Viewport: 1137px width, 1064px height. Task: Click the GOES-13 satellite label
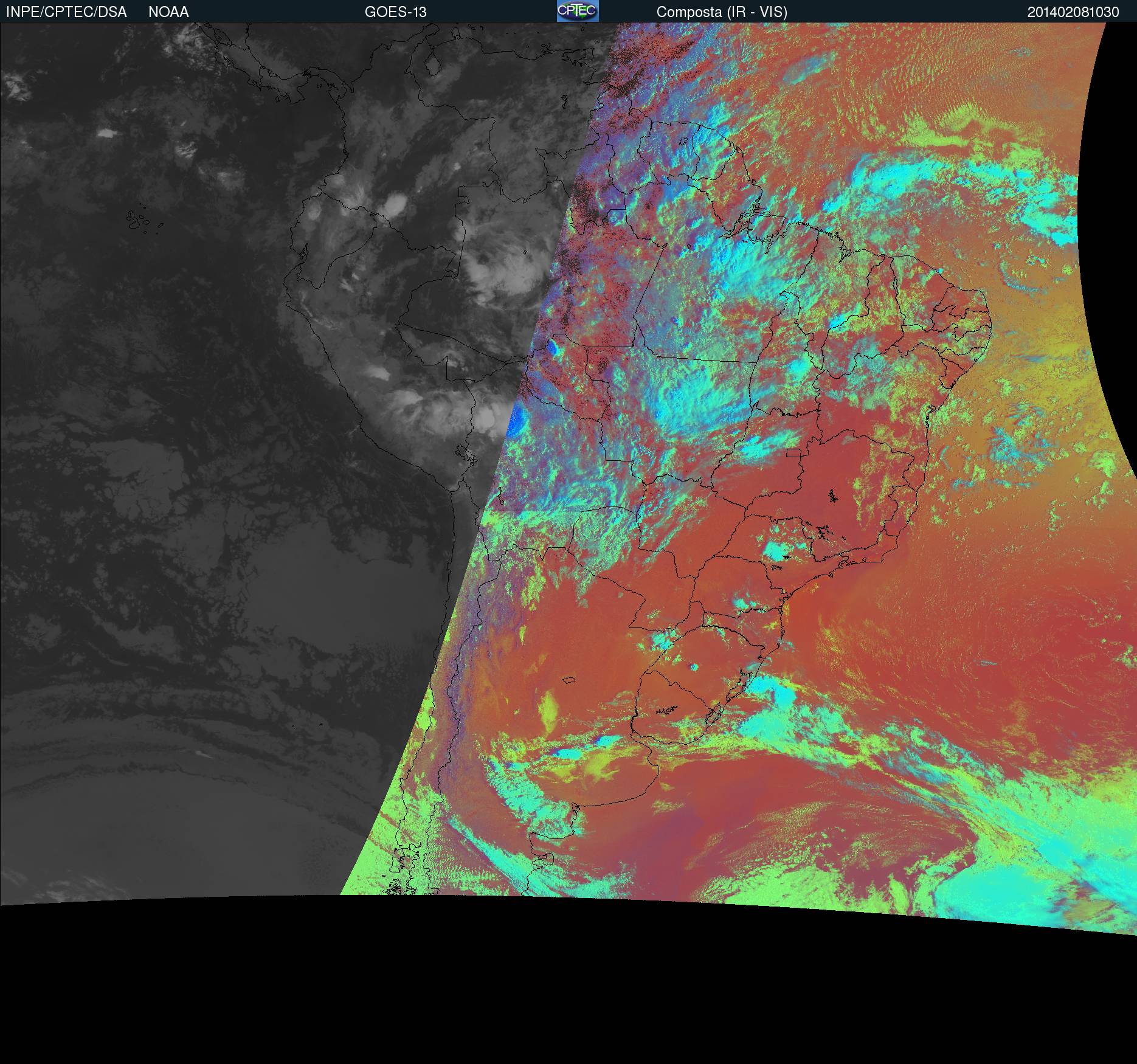(x=395, y=12)
